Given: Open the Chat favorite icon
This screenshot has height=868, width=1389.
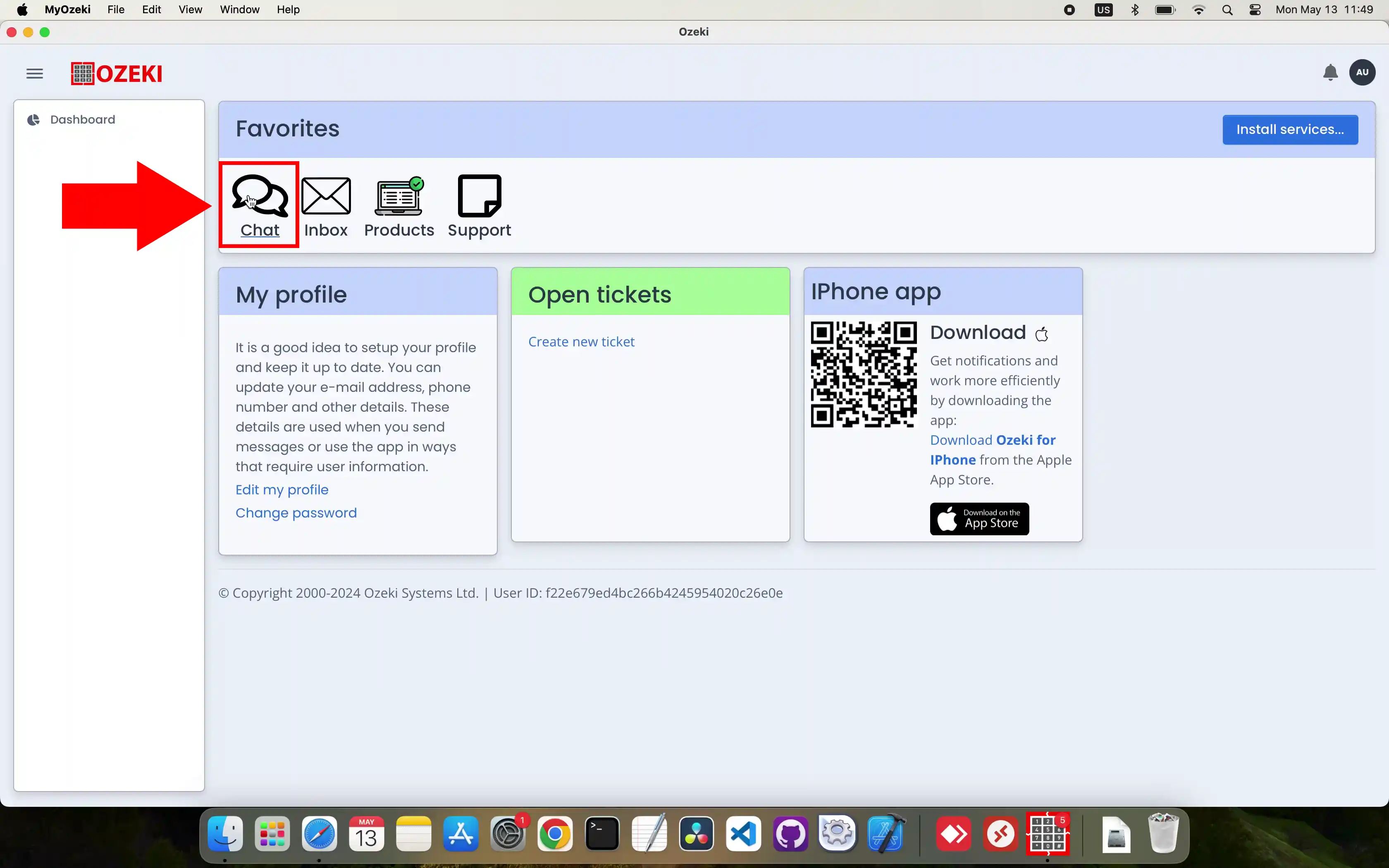Looking at the screenshot, I should [x=260, y=196].
